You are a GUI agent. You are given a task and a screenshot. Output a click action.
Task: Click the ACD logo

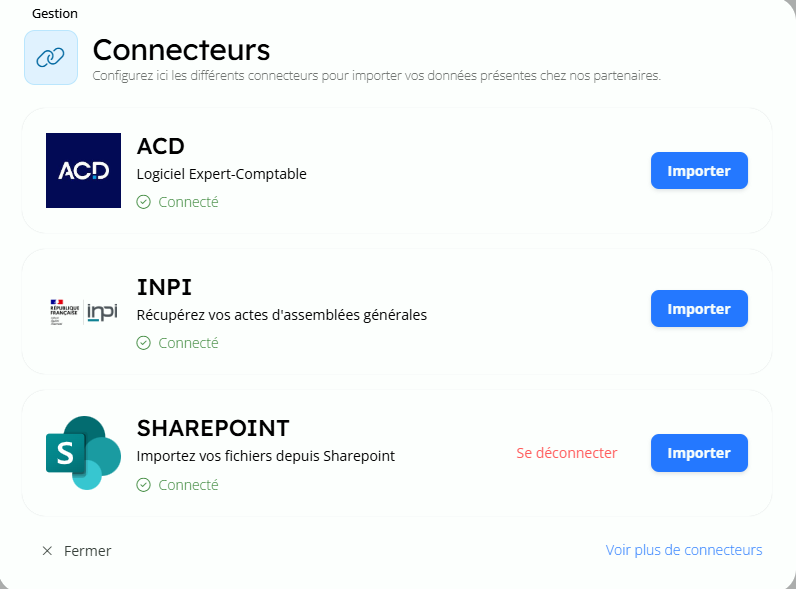(83, 170)
